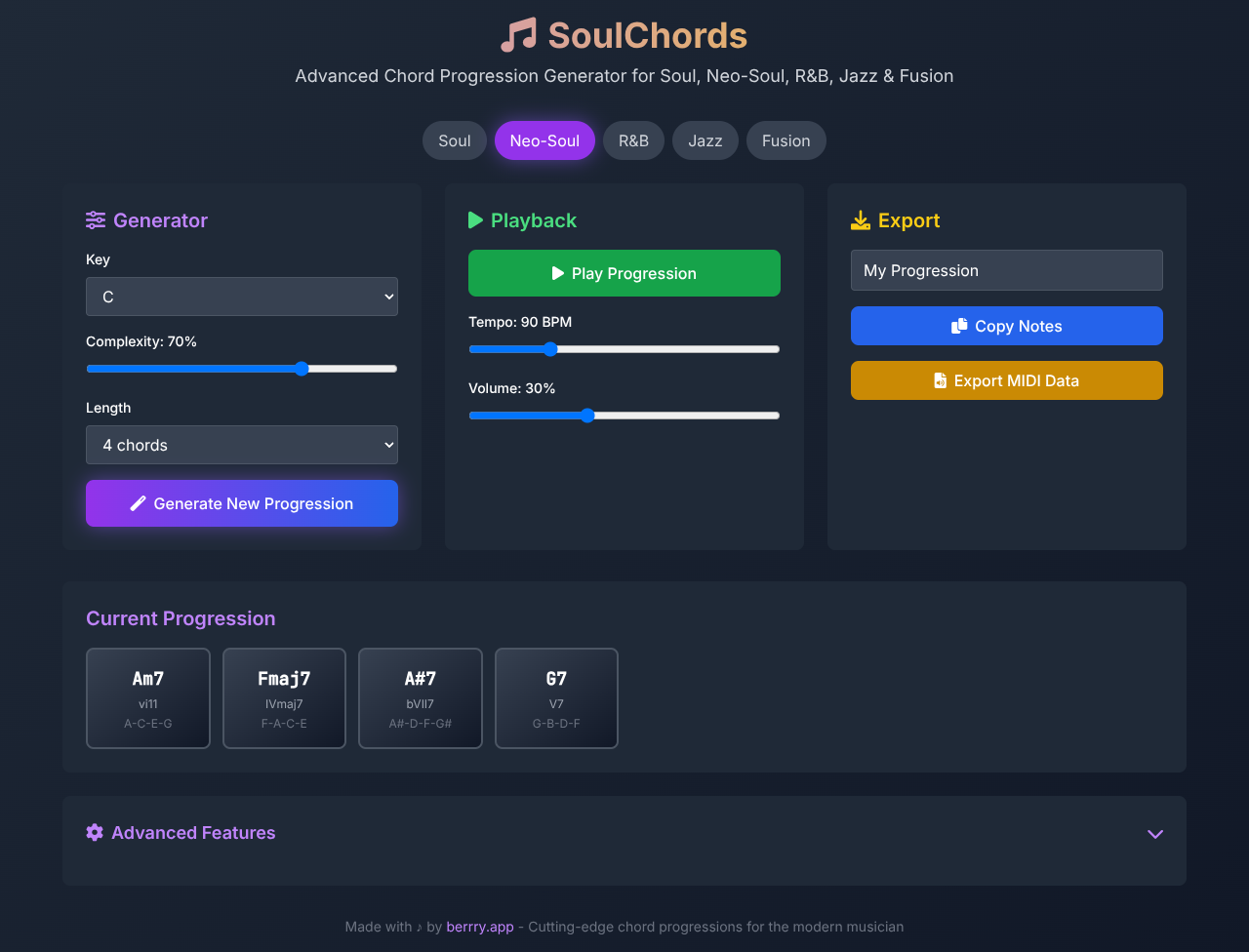Image resolution: width=1249 pixels, height=952 pixels.
Task: Click the pencil icon in Generate button
Action: click(139, 503)
